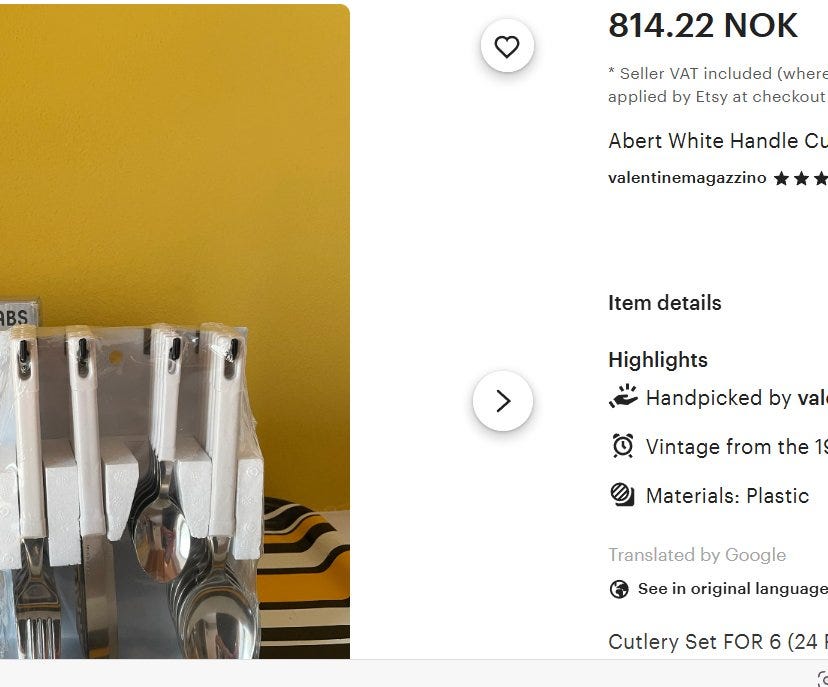Click the Seller VAT included notice
The image size is (828, 687).
point(718,85)
